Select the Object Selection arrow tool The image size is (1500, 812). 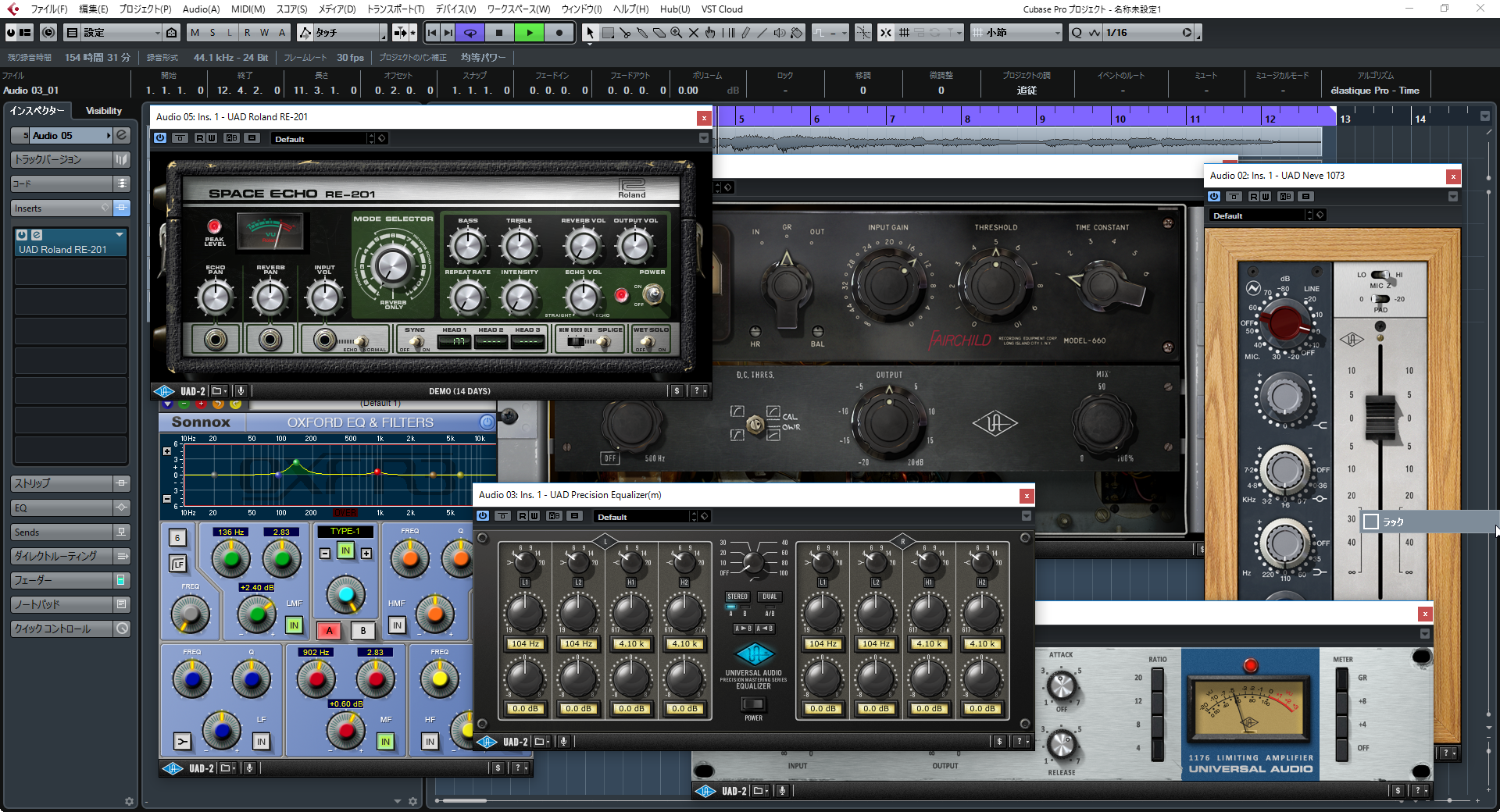(590, 33)
